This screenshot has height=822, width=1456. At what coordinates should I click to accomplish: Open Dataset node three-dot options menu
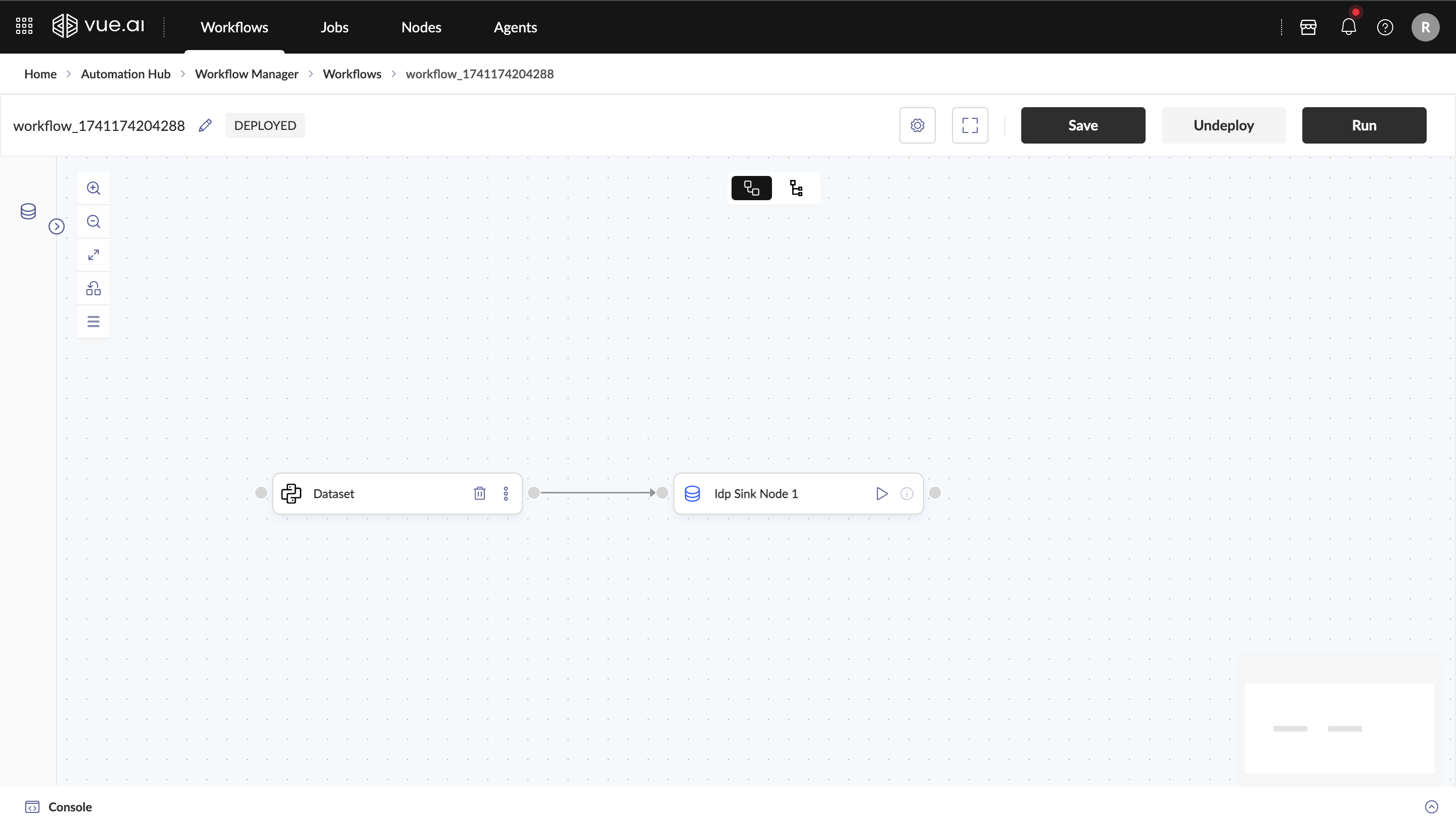pyautogui.click(x=506, y=493)
